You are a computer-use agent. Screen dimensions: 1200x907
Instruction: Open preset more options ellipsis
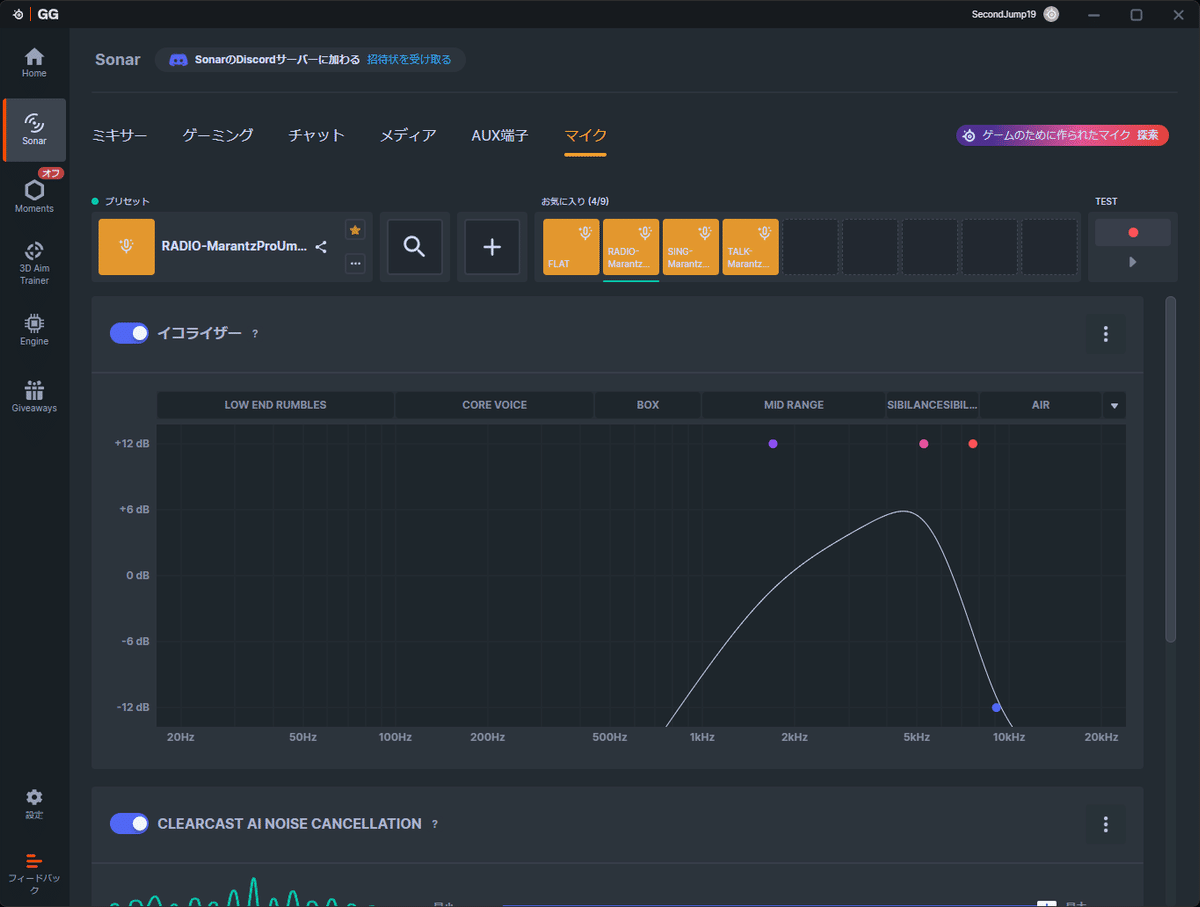355,264
